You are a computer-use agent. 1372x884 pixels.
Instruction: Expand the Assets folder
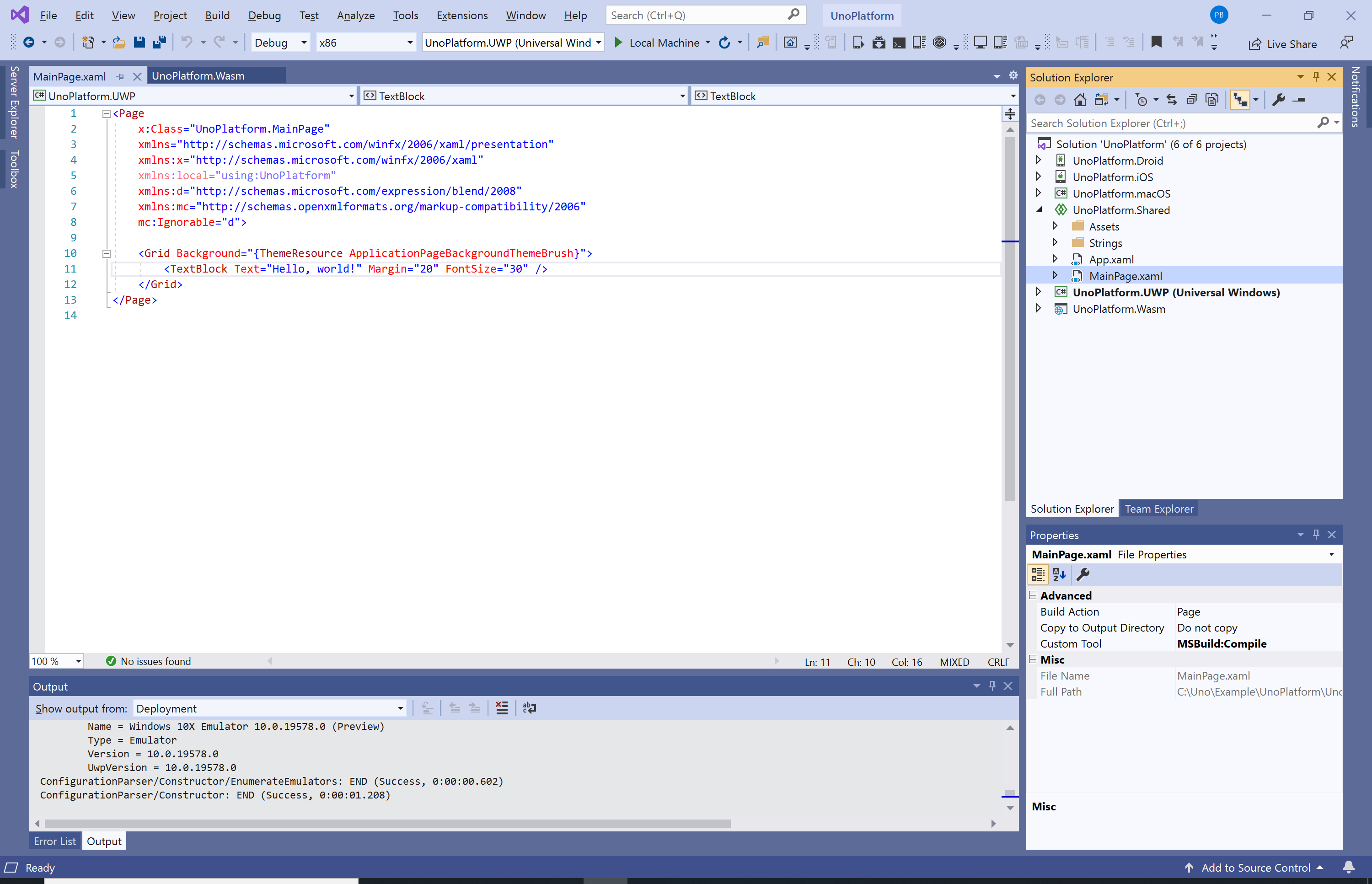click(x=1055, y=225)
